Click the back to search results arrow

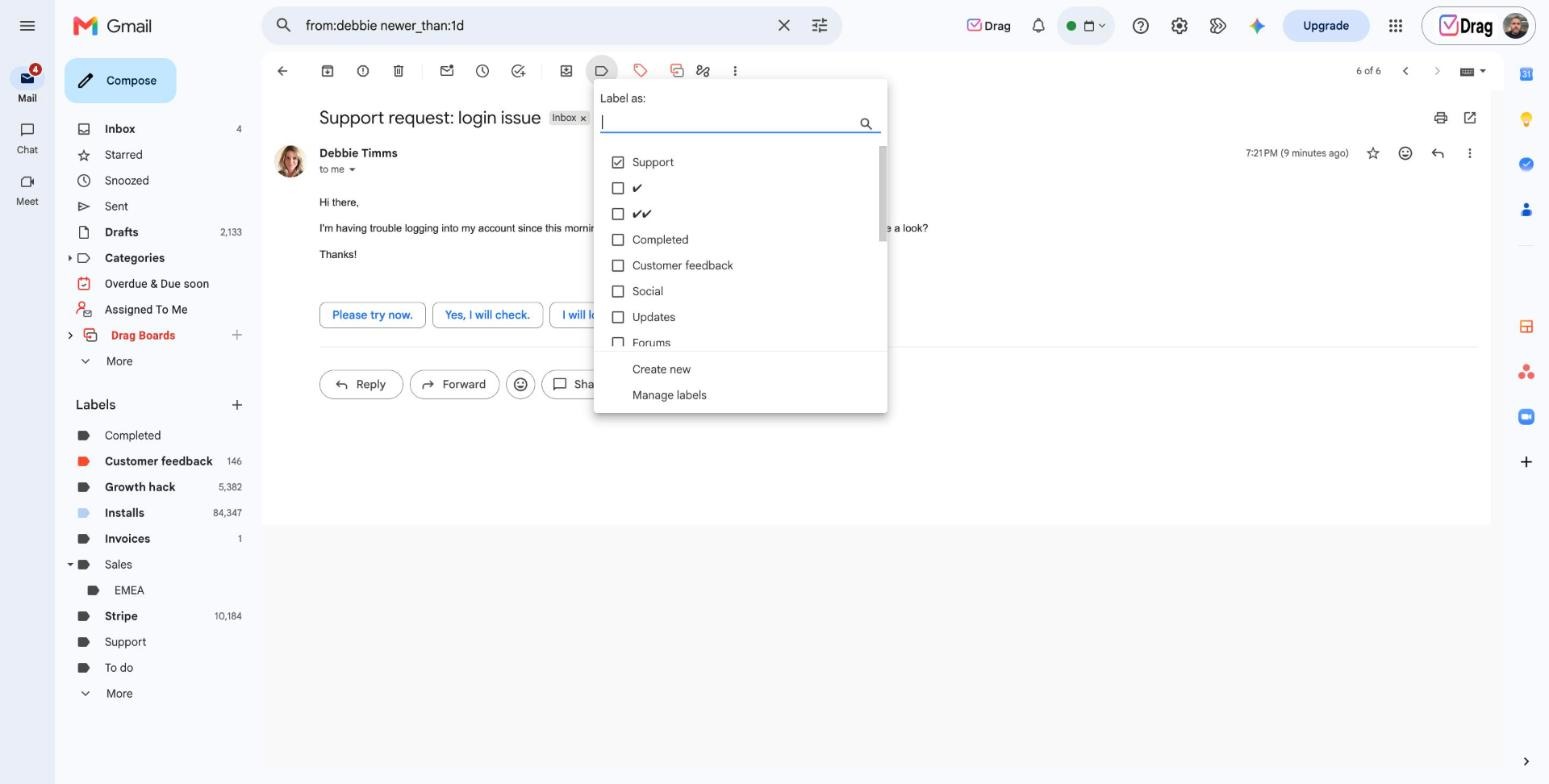click(283, 71)
